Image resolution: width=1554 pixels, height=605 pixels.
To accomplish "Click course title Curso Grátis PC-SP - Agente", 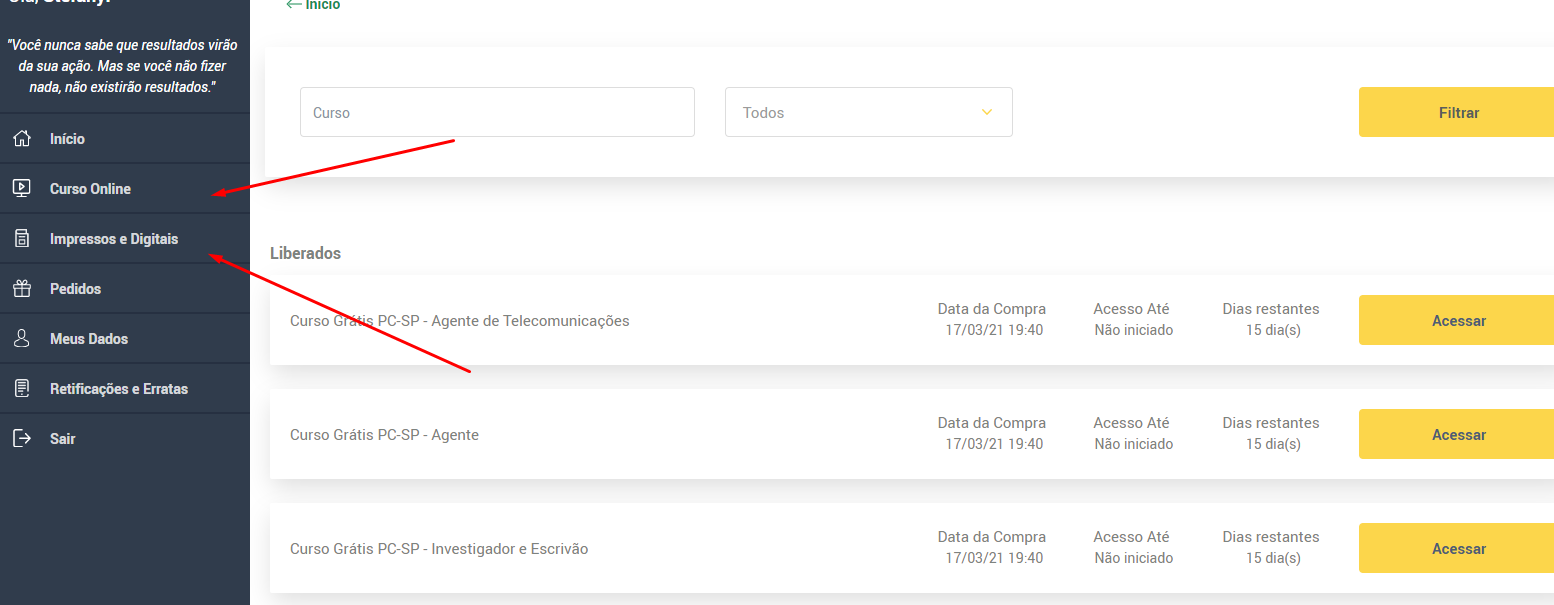I will coord(384,435).
